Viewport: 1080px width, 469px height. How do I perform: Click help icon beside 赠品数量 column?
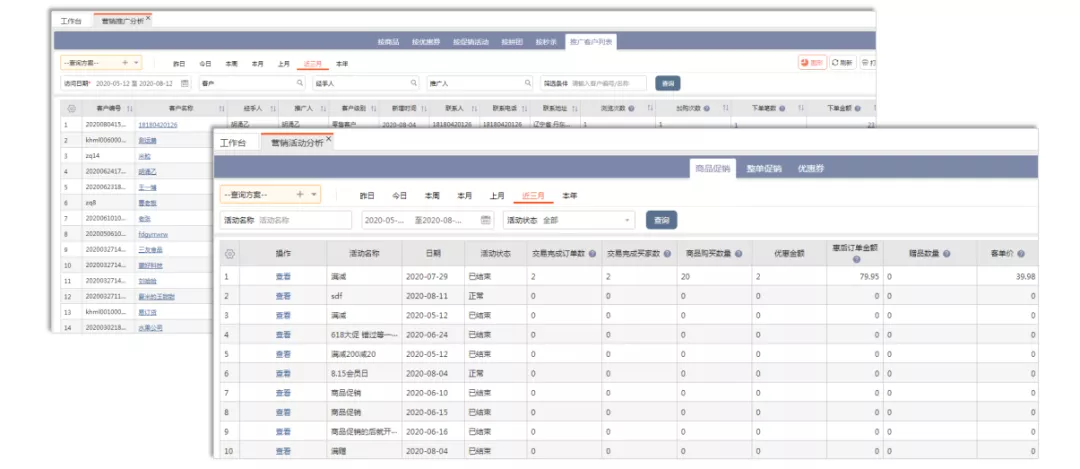click(x=947, y=254)
